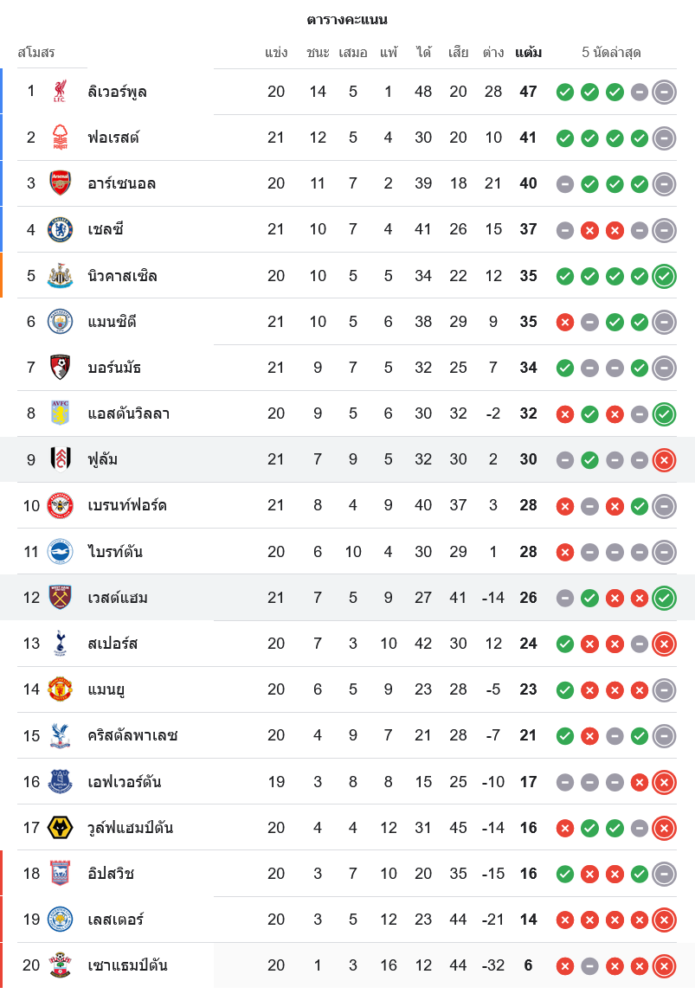Click the Liverpool club crest

pos(60,92)
